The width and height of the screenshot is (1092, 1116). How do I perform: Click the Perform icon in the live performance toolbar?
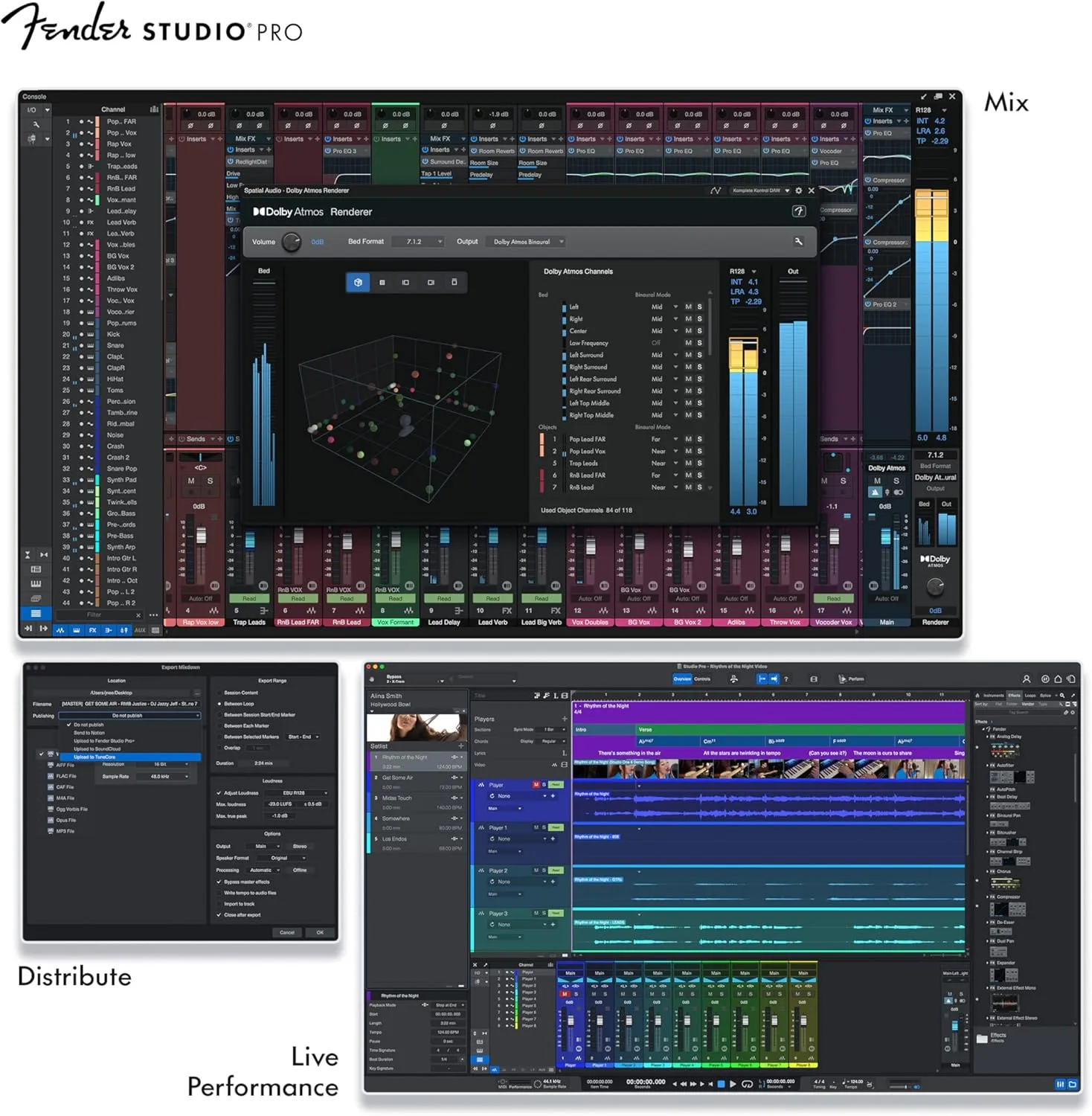[842, 679]
